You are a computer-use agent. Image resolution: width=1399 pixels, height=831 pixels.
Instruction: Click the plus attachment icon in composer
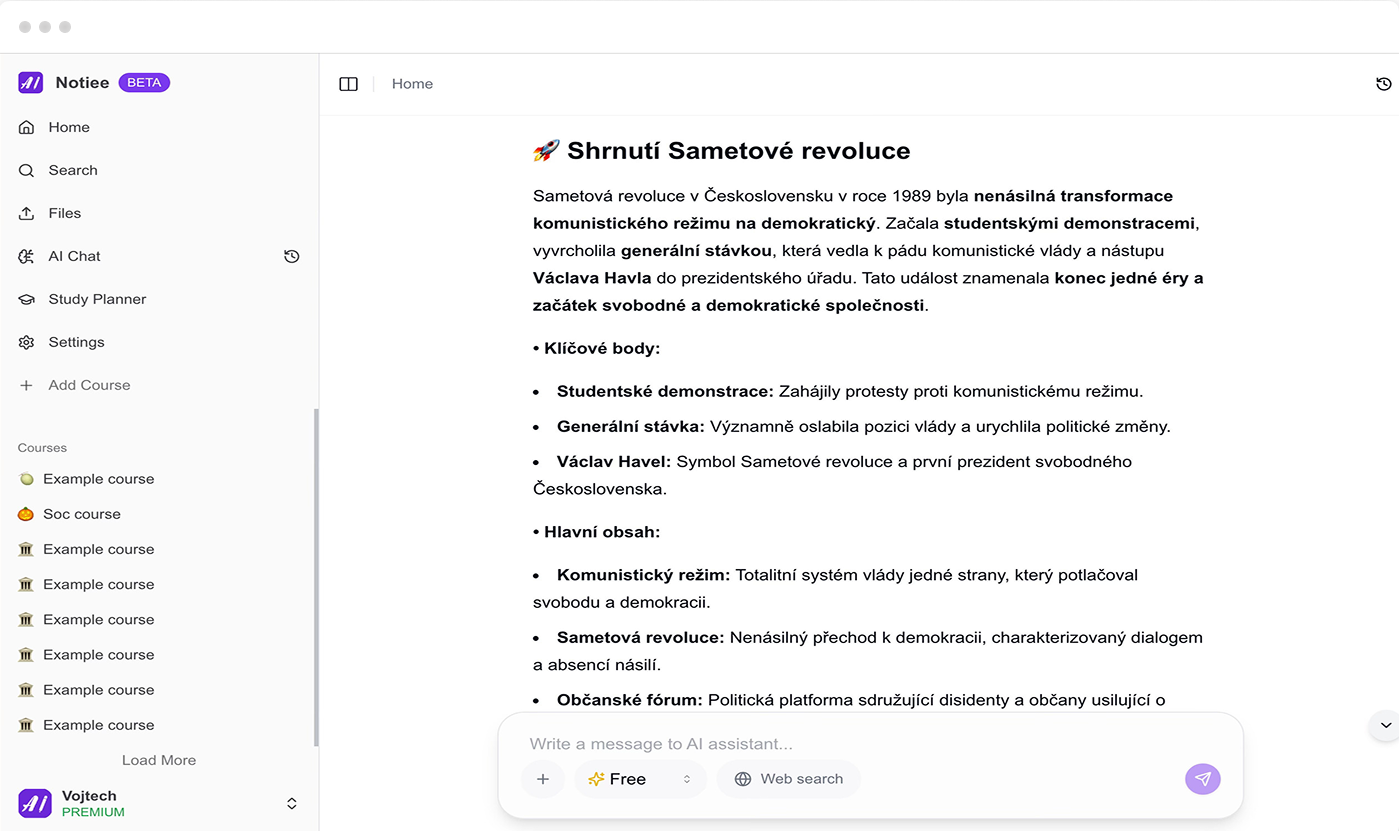point(543,779)
